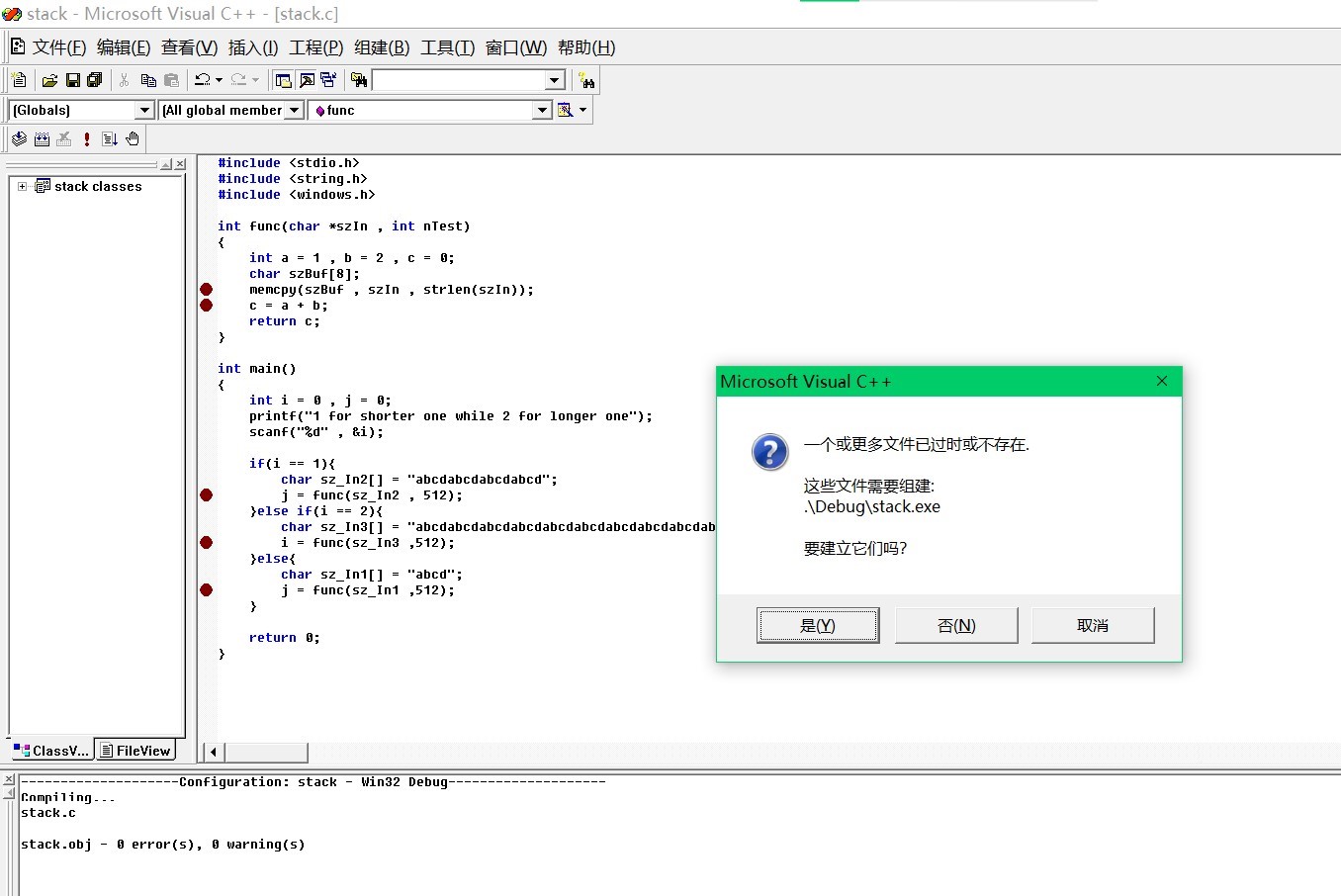
Task: Click breakpoint marker on func(sz_In2 , 512) line
Action: [x=206, y=494]
